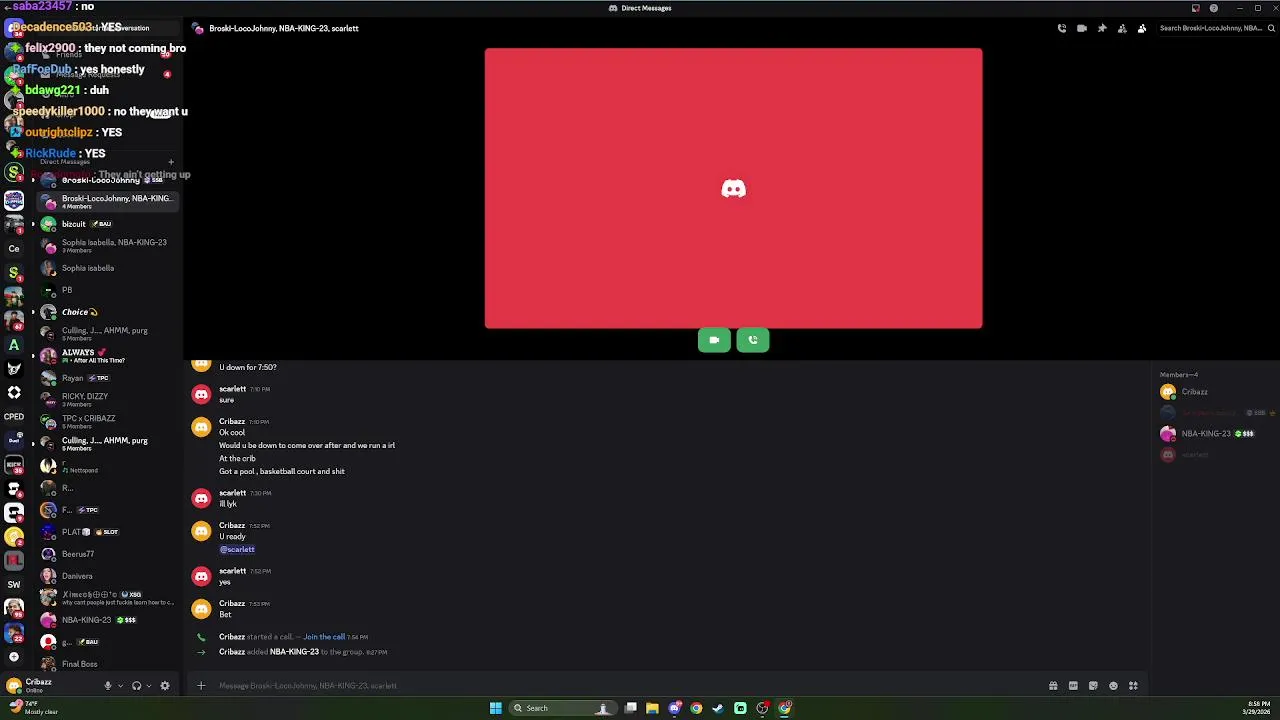
Task: Select Cribazz in the members list
Action: [x=1215, y=392]
